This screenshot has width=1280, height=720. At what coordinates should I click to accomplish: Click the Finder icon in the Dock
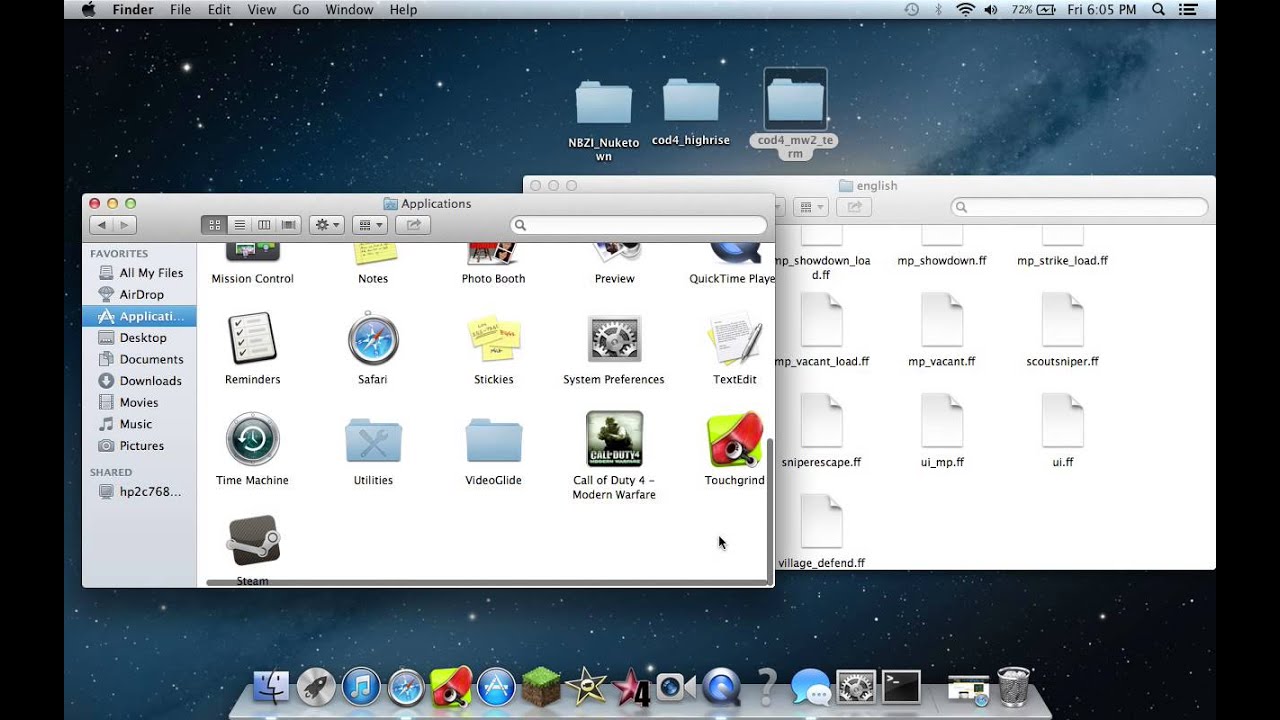tap(271, 687)
